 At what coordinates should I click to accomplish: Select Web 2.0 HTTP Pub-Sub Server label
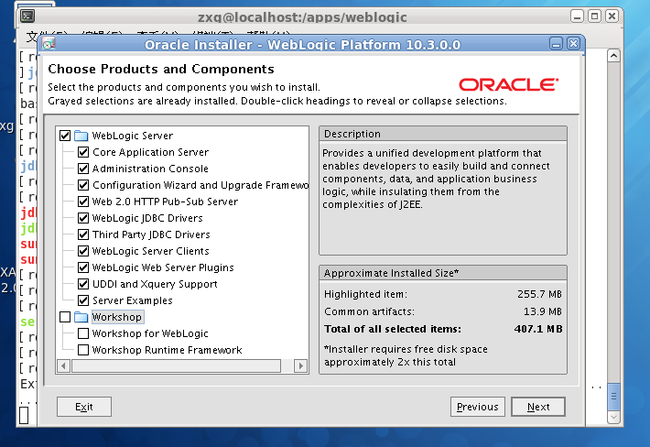pyautogui.click(x=165, y=202)
